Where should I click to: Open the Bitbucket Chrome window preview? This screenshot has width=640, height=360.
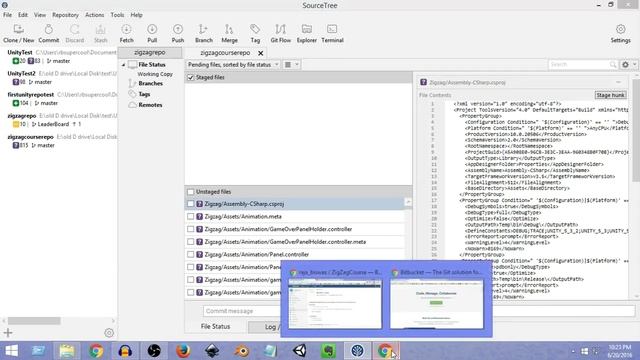pos(437,300)
